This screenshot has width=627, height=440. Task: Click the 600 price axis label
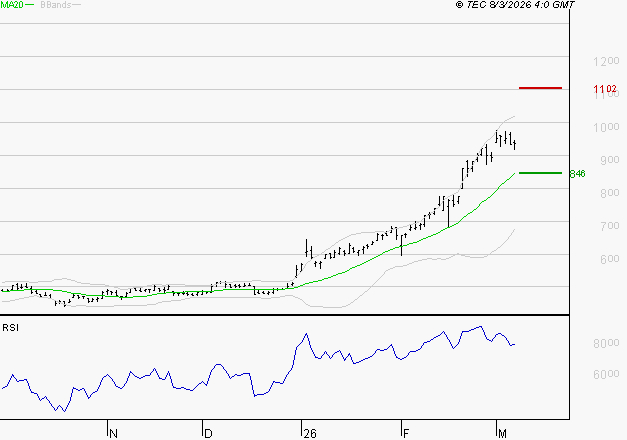[x=610, y=259]
